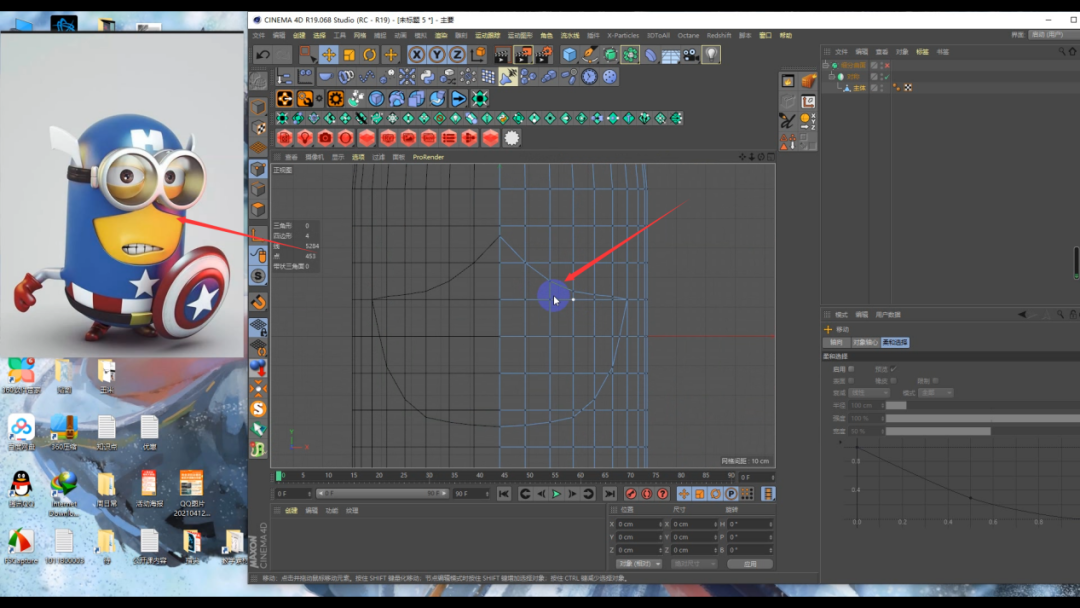Add a Cube primitive object

coord(569,54)
